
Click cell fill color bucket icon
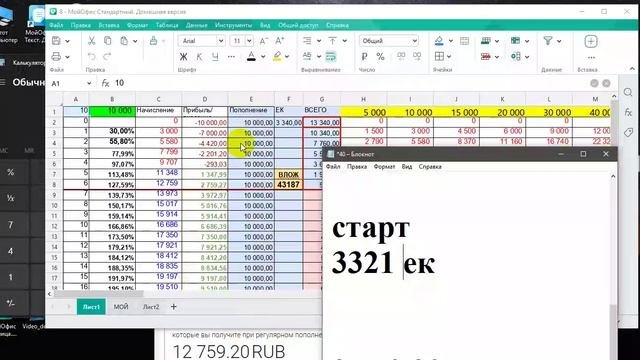point(439,41)
